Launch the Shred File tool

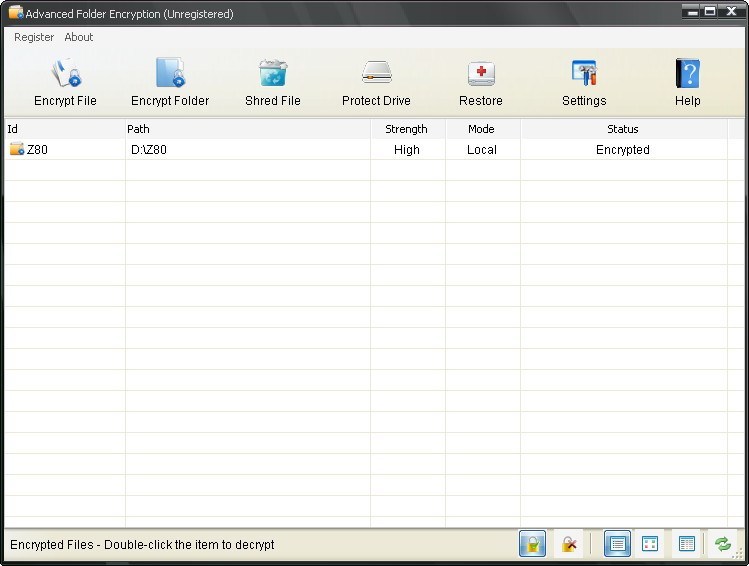273,83
